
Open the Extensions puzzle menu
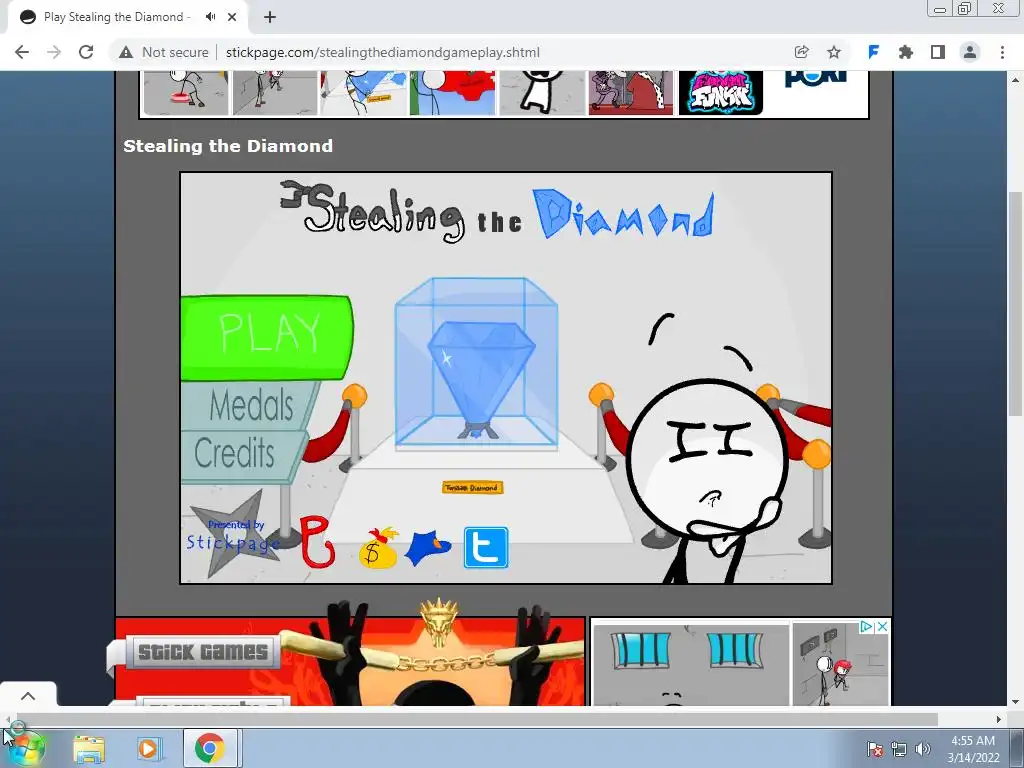tap(905, 52)
